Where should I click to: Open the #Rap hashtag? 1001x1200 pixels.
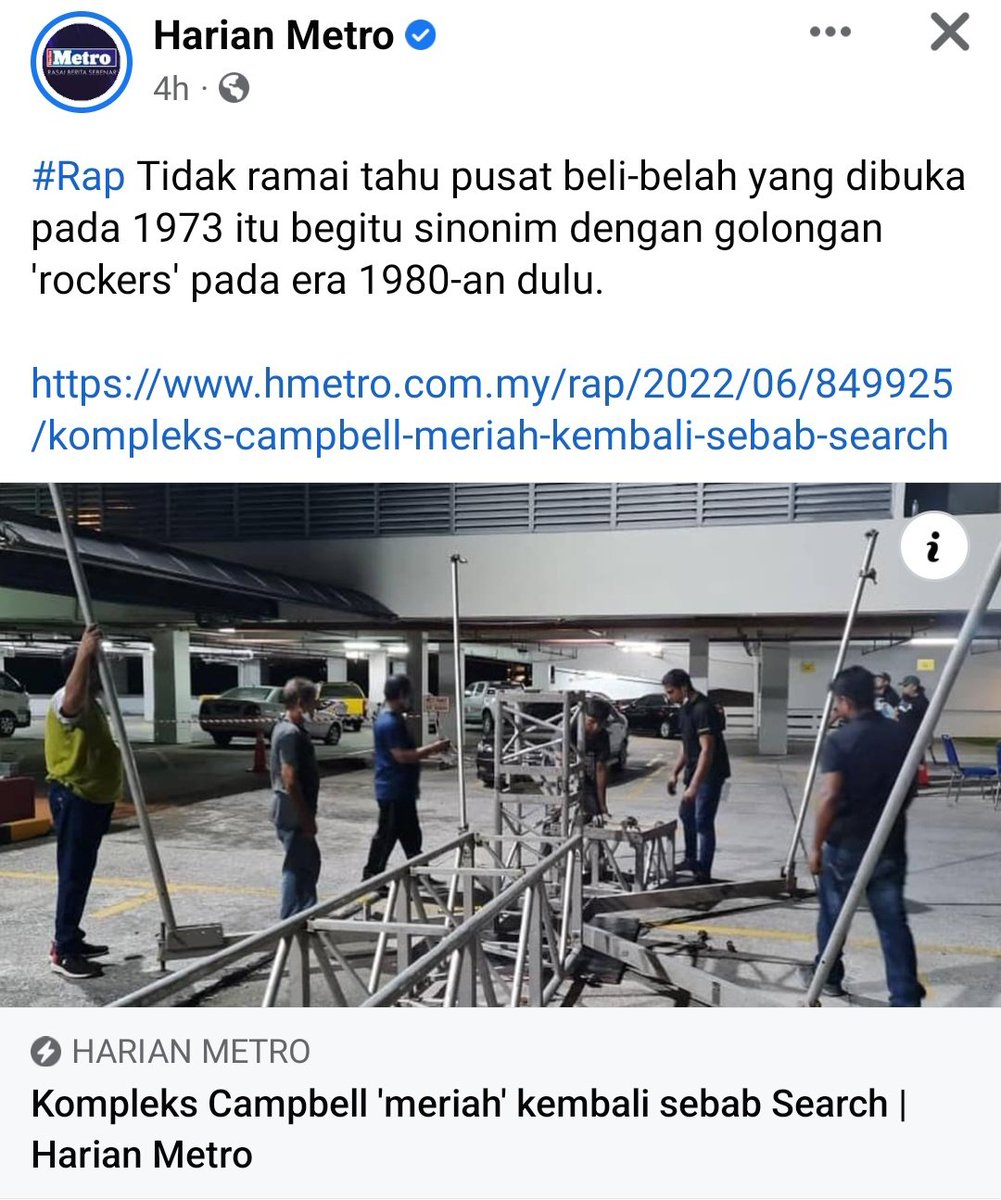78,177
